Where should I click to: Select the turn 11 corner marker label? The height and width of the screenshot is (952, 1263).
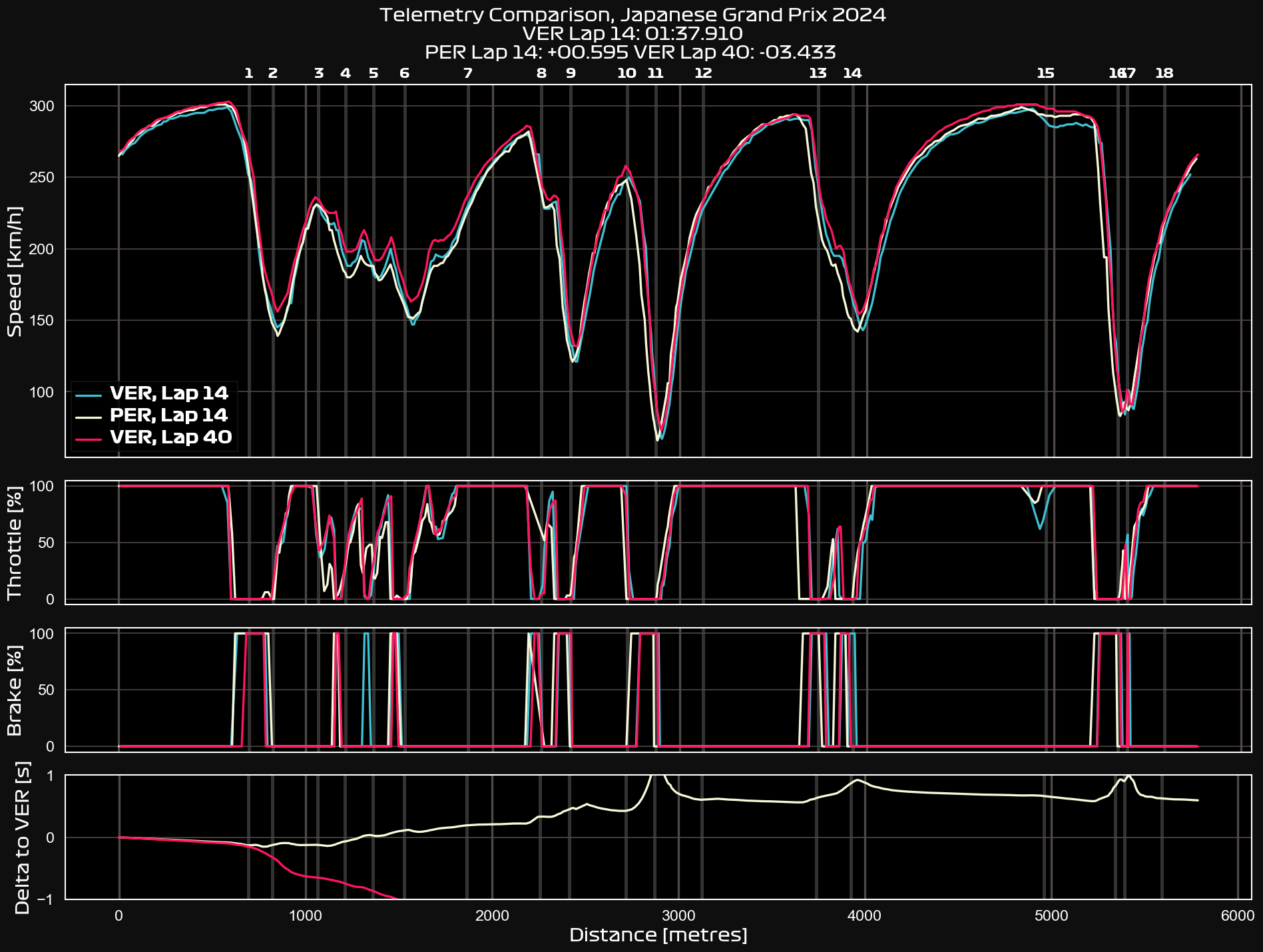[x=656, y=74]
